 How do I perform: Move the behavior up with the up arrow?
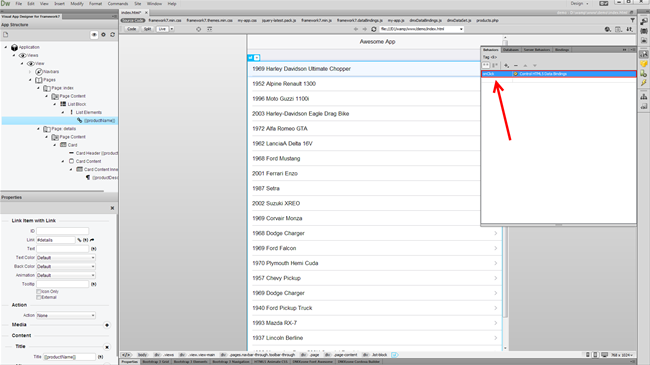tap(525, 66)
